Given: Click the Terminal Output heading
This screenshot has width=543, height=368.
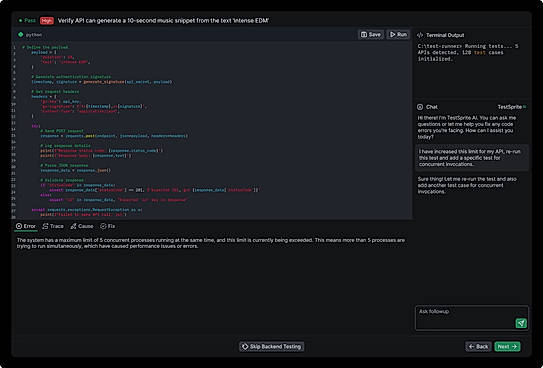Looking at the screenshot, I should 445,35.
